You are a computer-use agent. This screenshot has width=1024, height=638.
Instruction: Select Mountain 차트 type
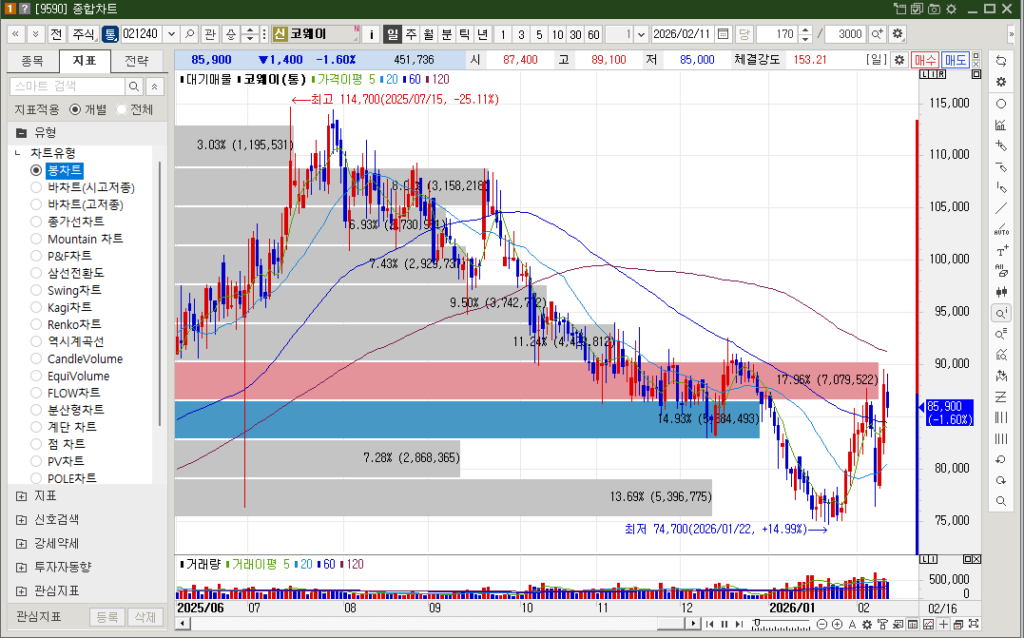pyautogui.click(x=37, y=239)
